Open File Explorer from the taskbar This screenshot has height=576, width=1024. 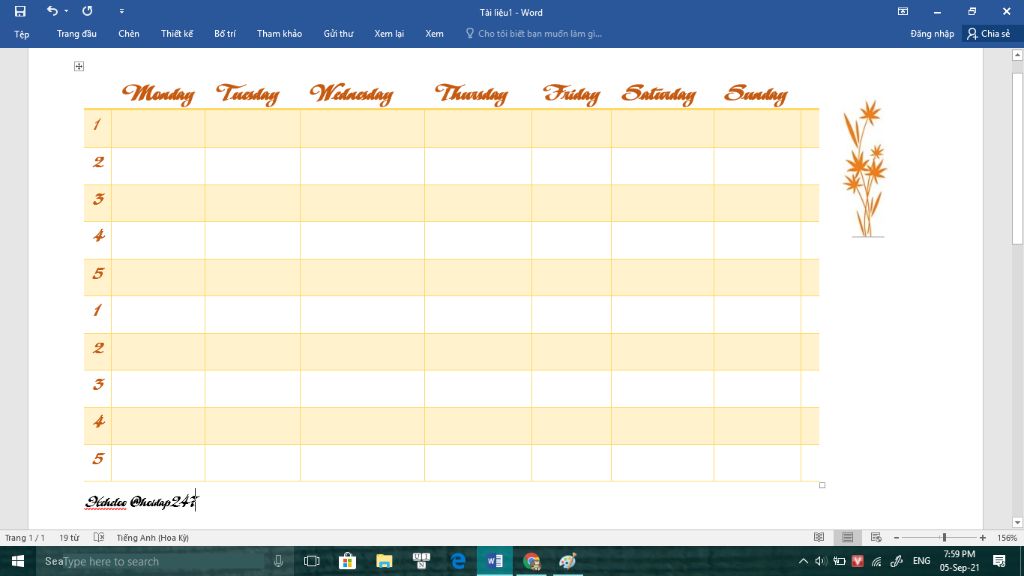click(x=384, y=561)
